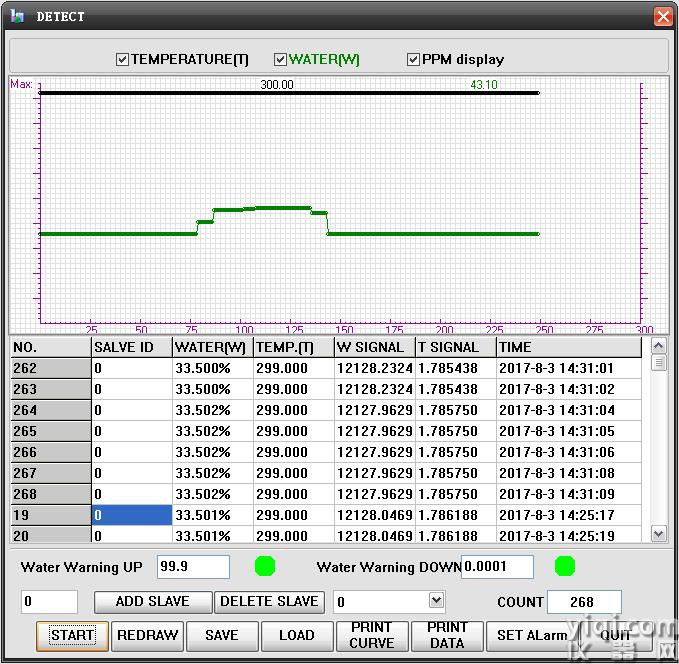The image size is (679, 664).
Task: Click the W SIGNAL column header
Action: [375, 347]
